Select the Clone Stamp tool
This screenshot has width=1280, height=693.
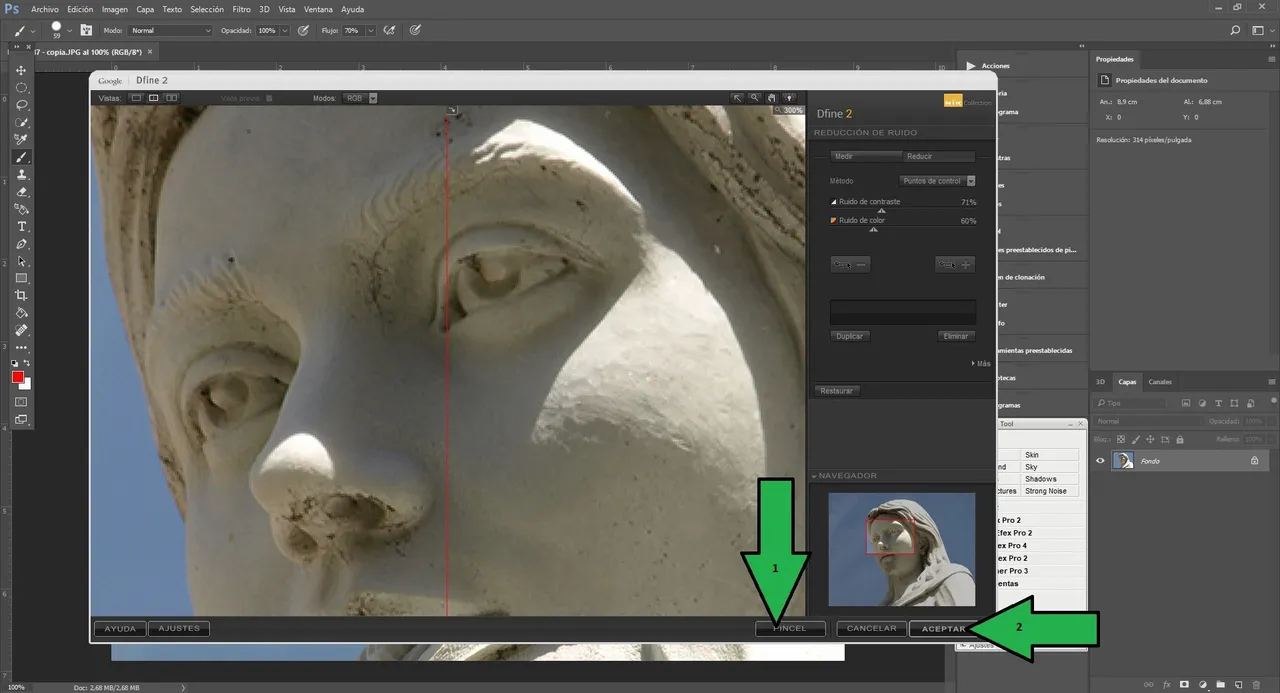[21, 174]
